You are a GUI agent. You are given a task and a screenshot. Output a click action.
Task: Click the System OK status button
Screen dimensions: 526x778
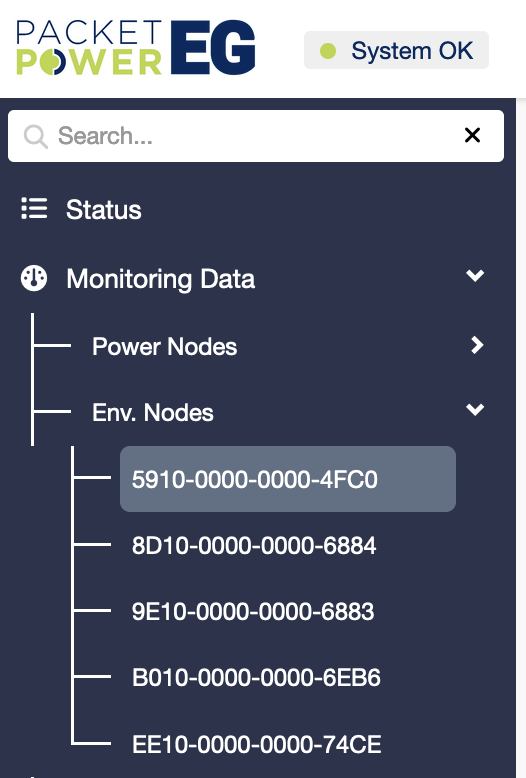[396, 50]
